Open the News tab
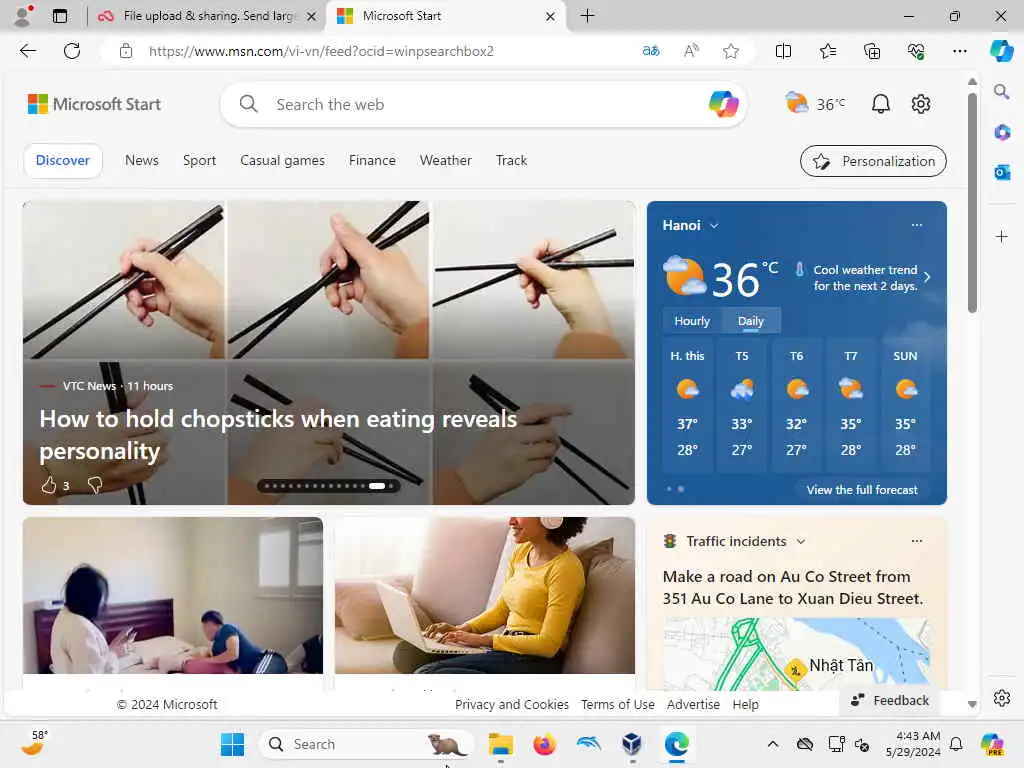 [142, 161]
